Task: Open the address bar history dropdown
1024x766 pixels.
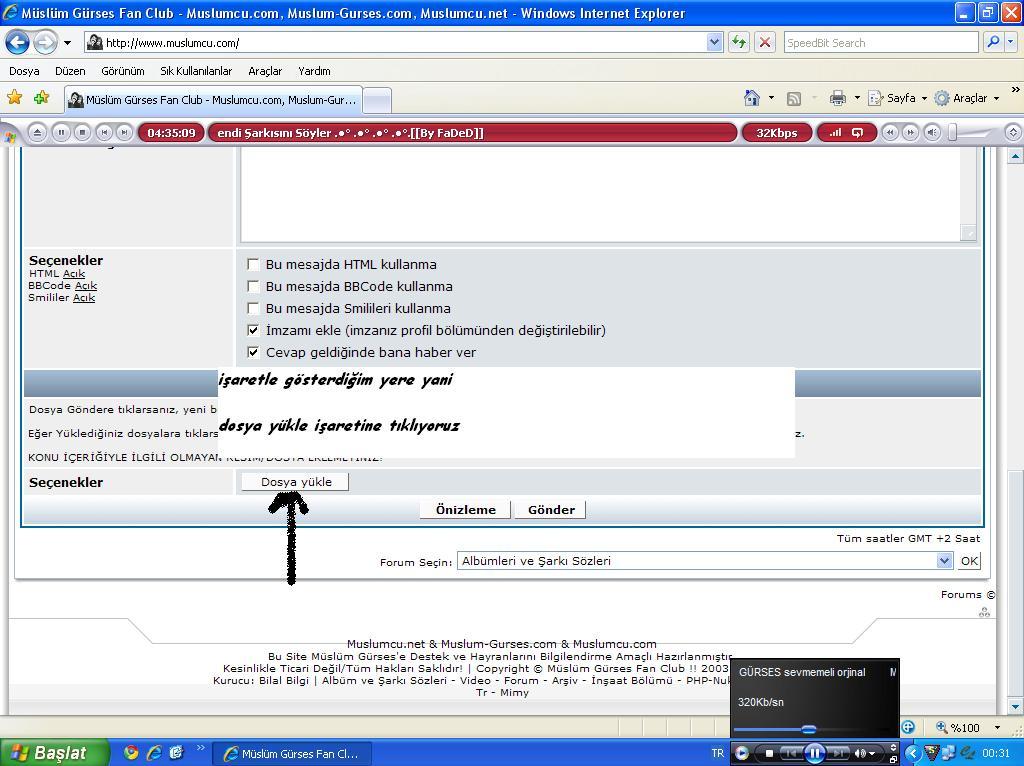Action: click(714, 43)
